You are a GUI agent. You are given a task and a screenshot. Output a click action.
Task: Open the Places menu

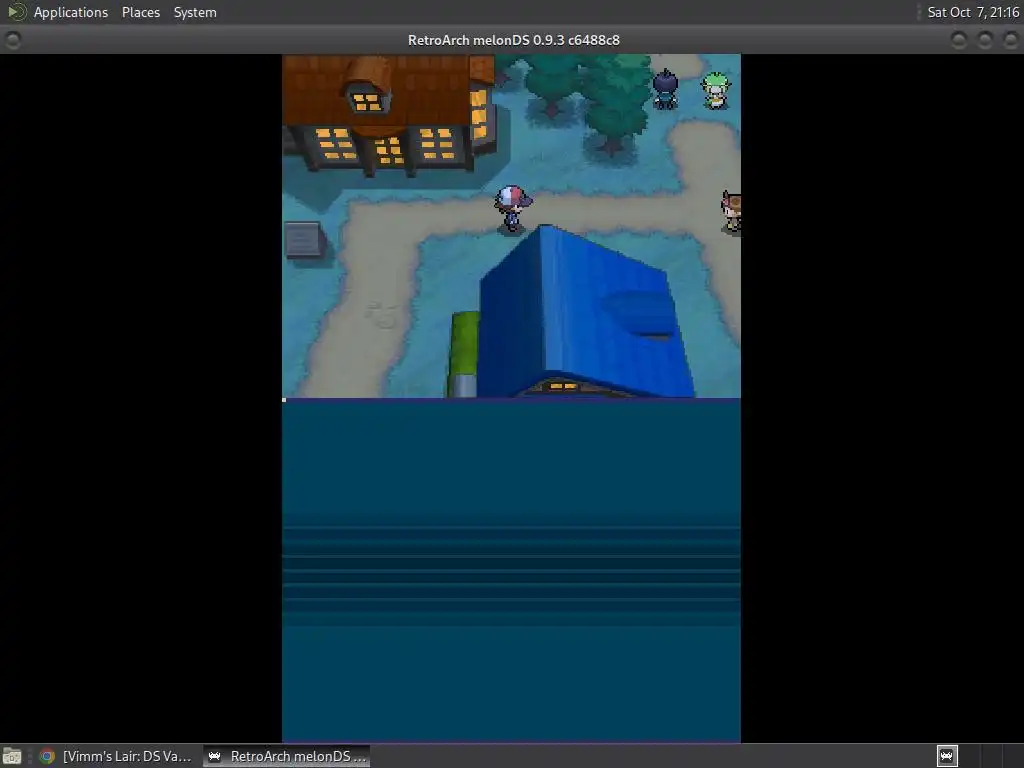[x=140, y=12]
